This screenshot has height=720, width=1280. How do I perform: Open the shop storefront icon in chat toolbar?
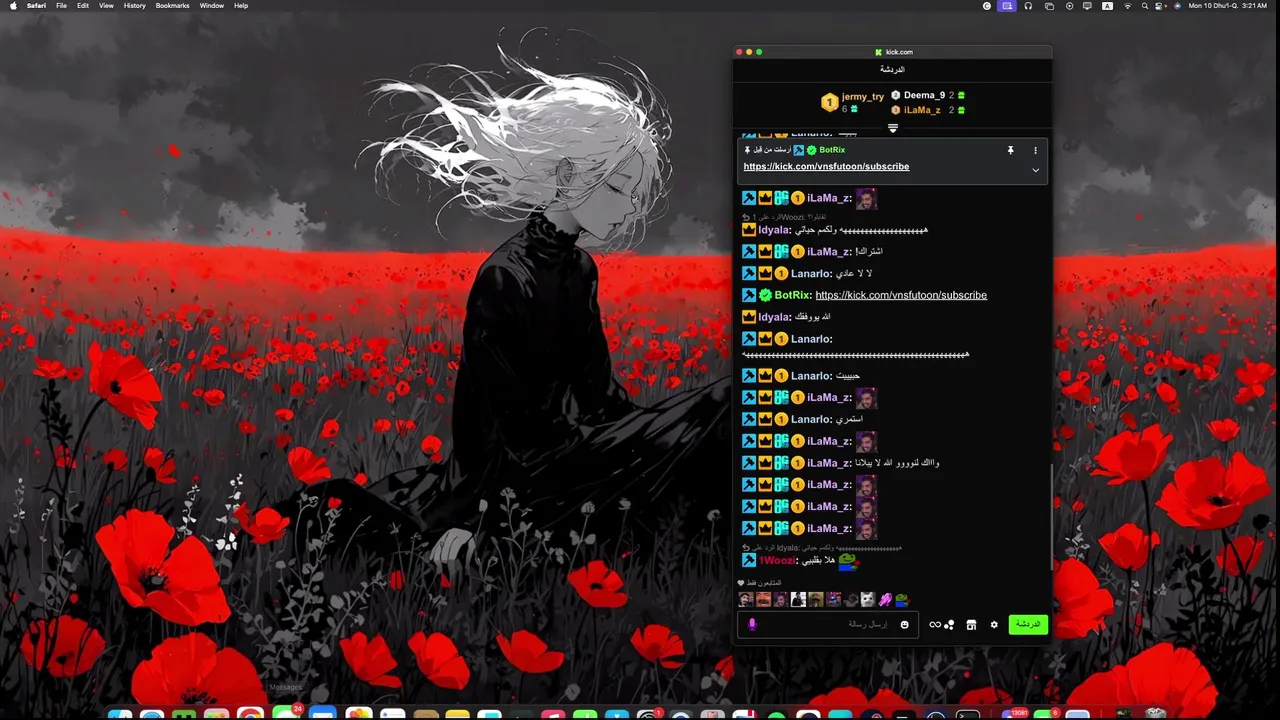coord(971,625)
